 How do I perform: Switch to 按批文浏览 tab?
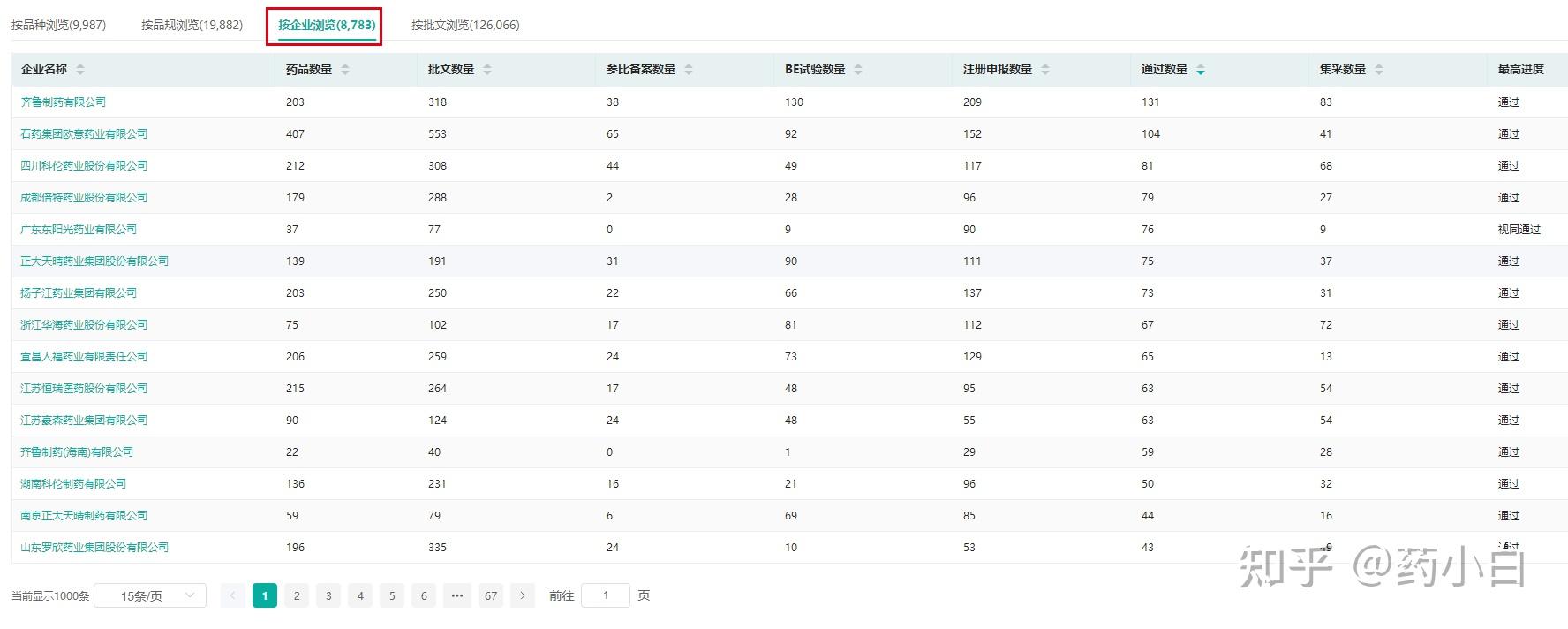coord(465,25)
